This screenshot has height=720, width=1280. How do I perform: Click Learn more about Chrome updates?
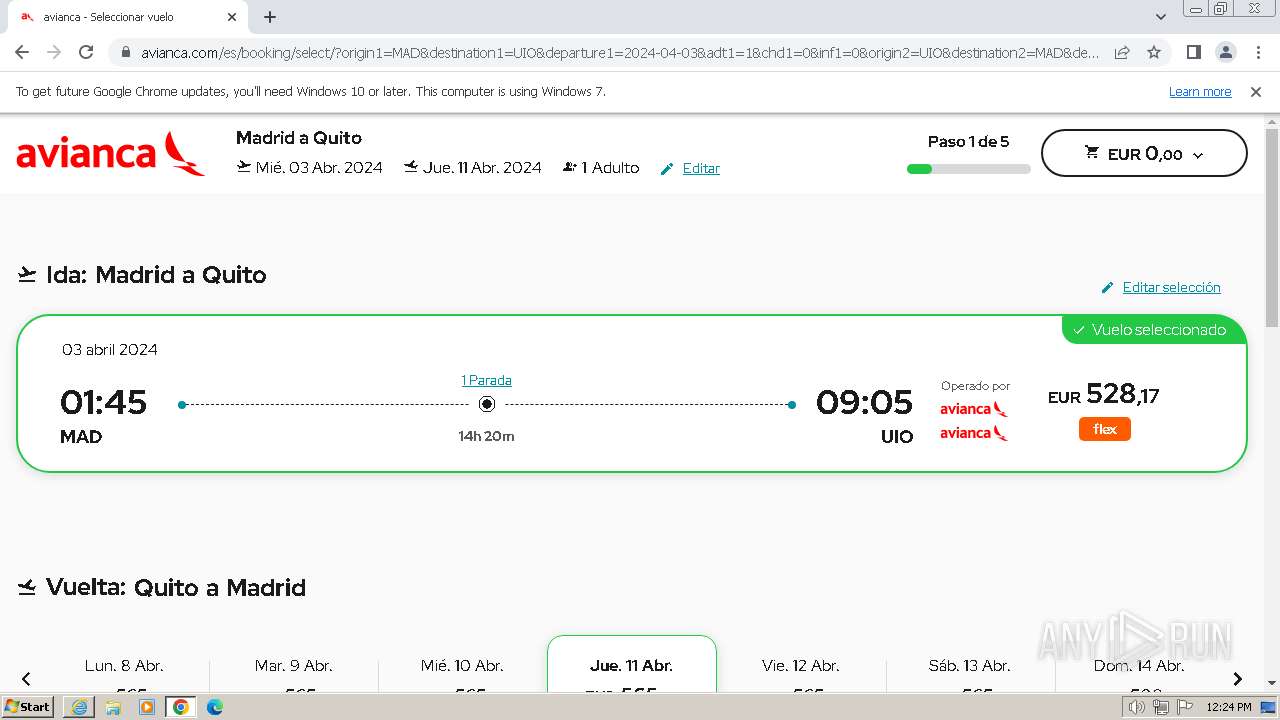pyautogui.click(x=1200, y=92)
